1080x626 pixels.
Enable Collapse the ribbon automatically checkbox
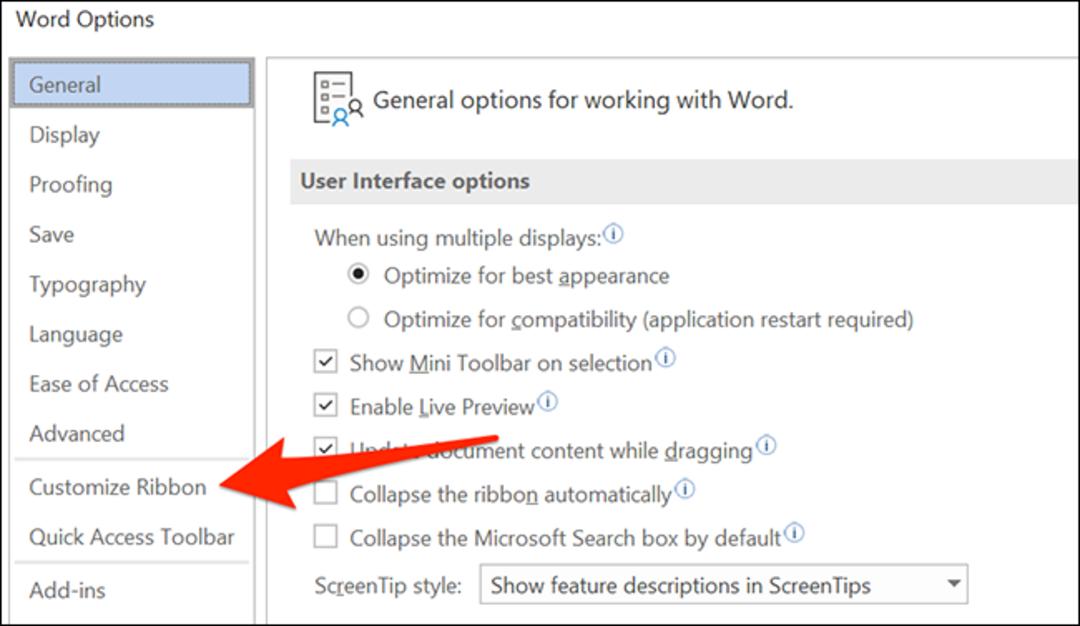click(x=326, y=493)
